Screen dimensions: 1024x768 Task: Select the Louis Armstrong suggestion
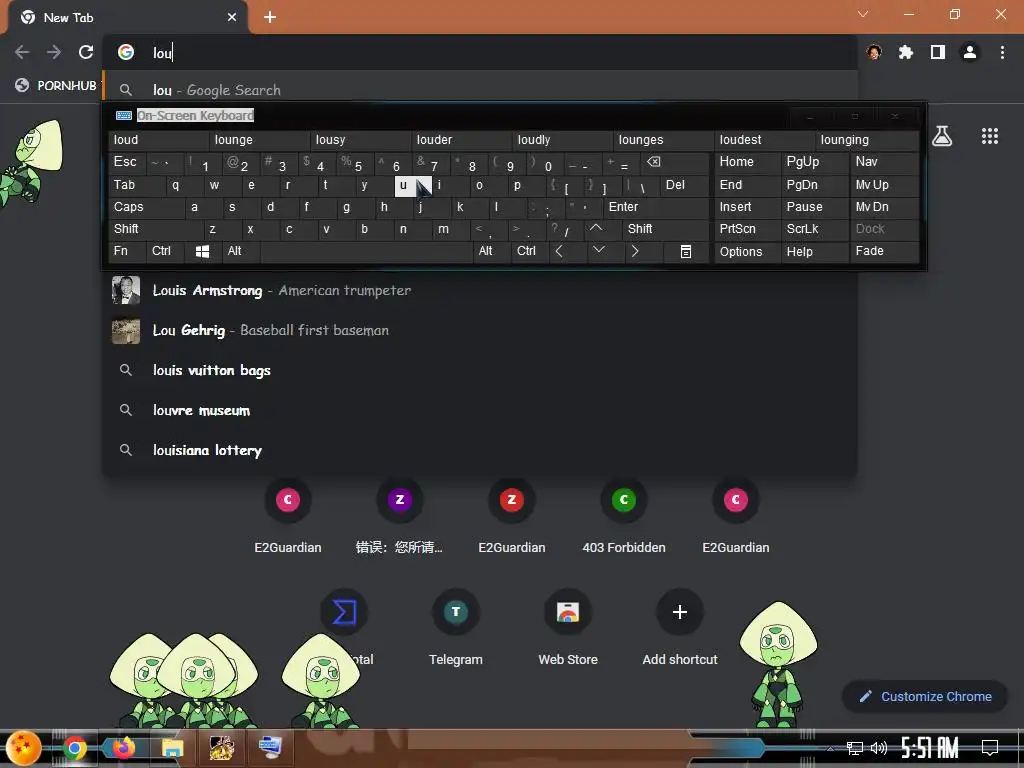(x=481, y=290)
